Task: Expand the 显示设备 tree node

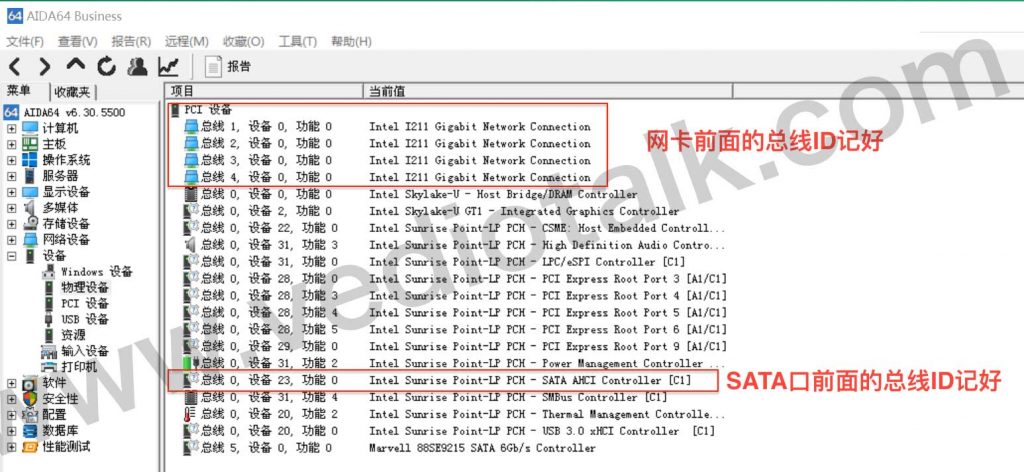Action: (x=11, y=192)
